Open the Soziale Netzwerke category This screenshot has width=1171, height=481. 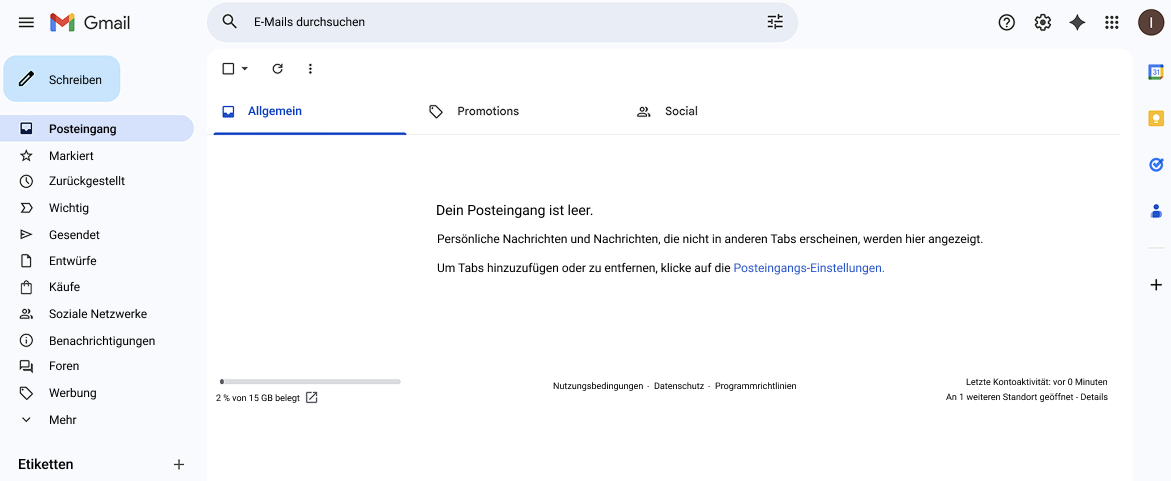point(97,314)
